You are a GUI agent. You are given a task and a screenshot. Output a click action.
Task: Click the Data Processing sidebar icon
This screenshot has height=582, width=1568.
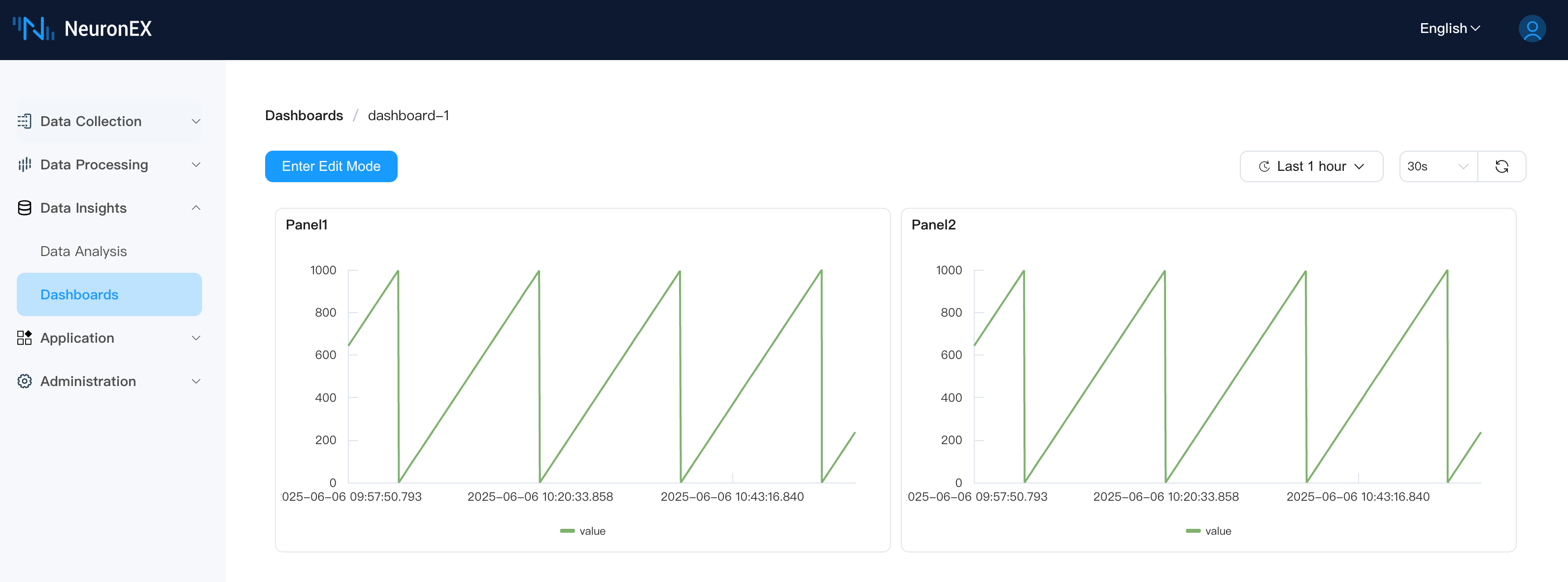[x=24, y=164]
